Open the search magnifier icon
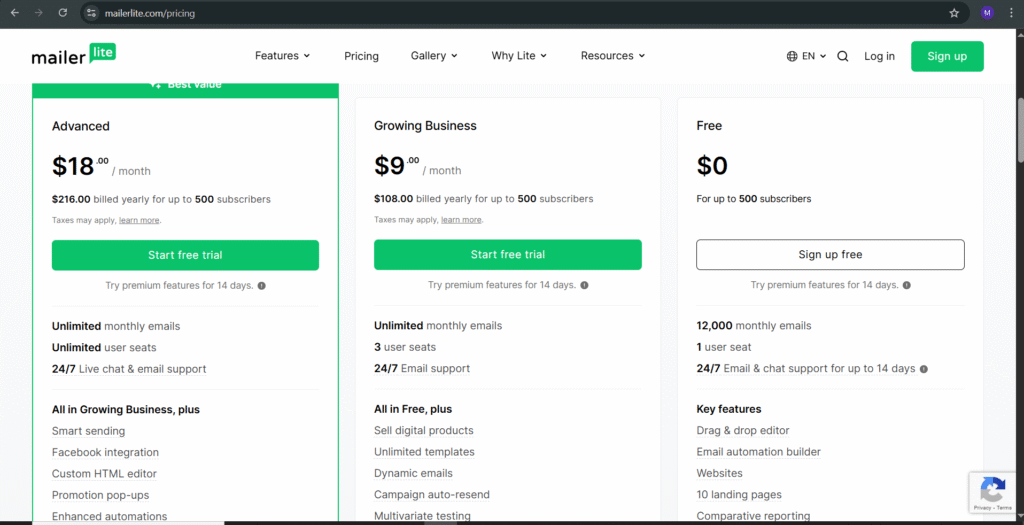The image size is (1024, 525). point(842,56)
